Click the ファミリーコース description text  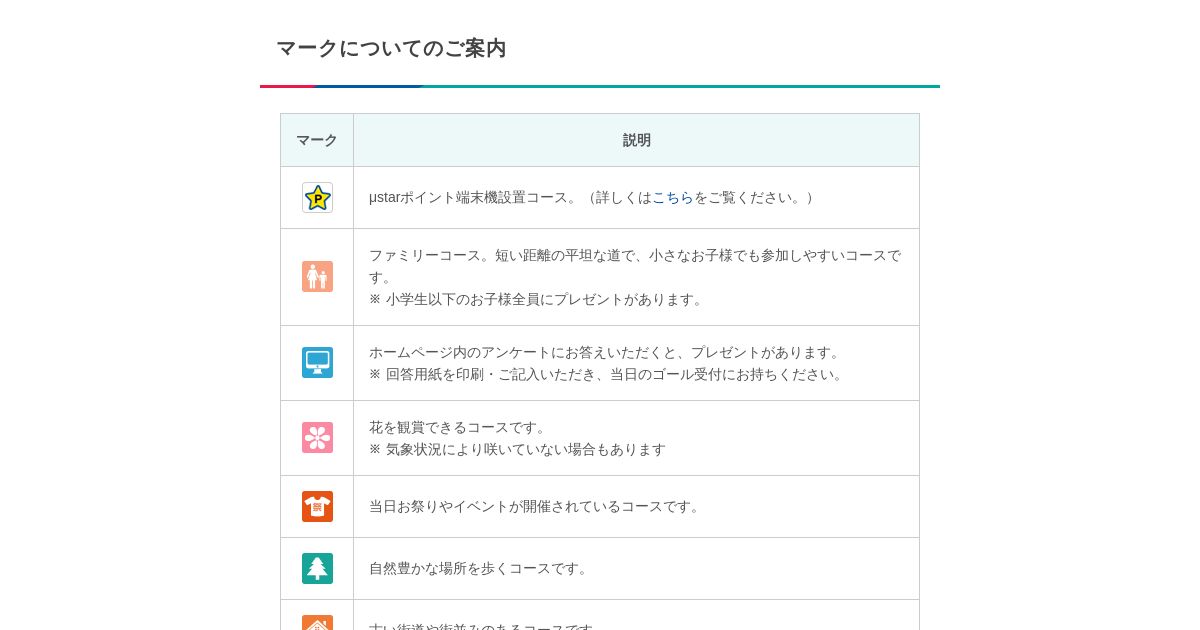point(634,255)
